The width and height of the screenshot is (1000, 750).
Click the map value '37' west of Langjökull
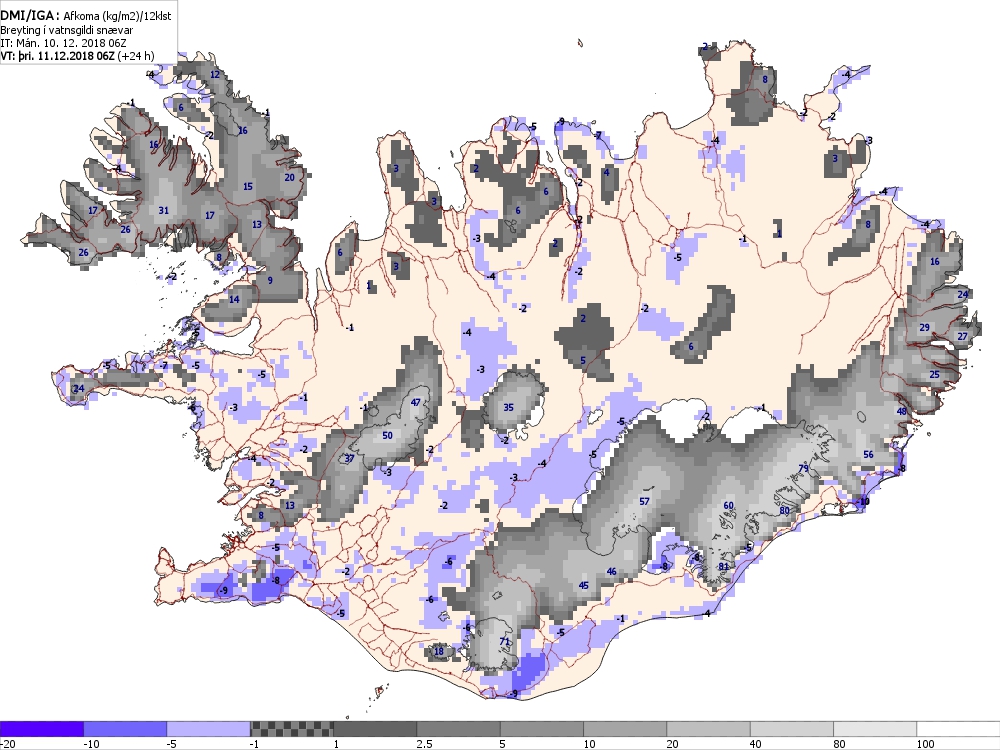click(349, 459)
